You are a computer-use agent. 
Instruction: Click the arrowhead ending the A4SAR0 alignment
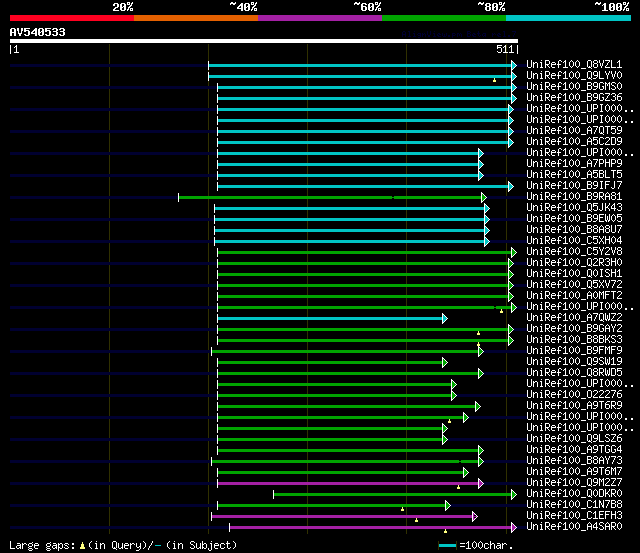click(x=514, y=528)
